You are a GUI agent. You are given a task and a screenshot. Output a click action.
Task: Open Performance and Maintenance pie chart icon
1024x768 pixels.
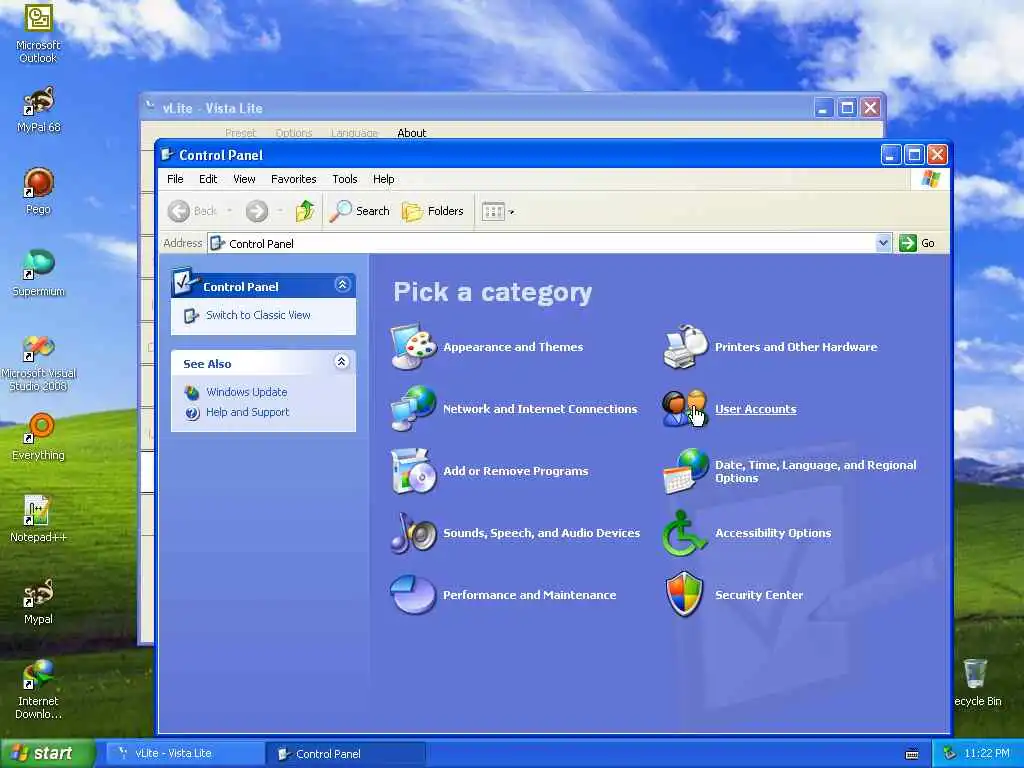click(x=413, y=594)
